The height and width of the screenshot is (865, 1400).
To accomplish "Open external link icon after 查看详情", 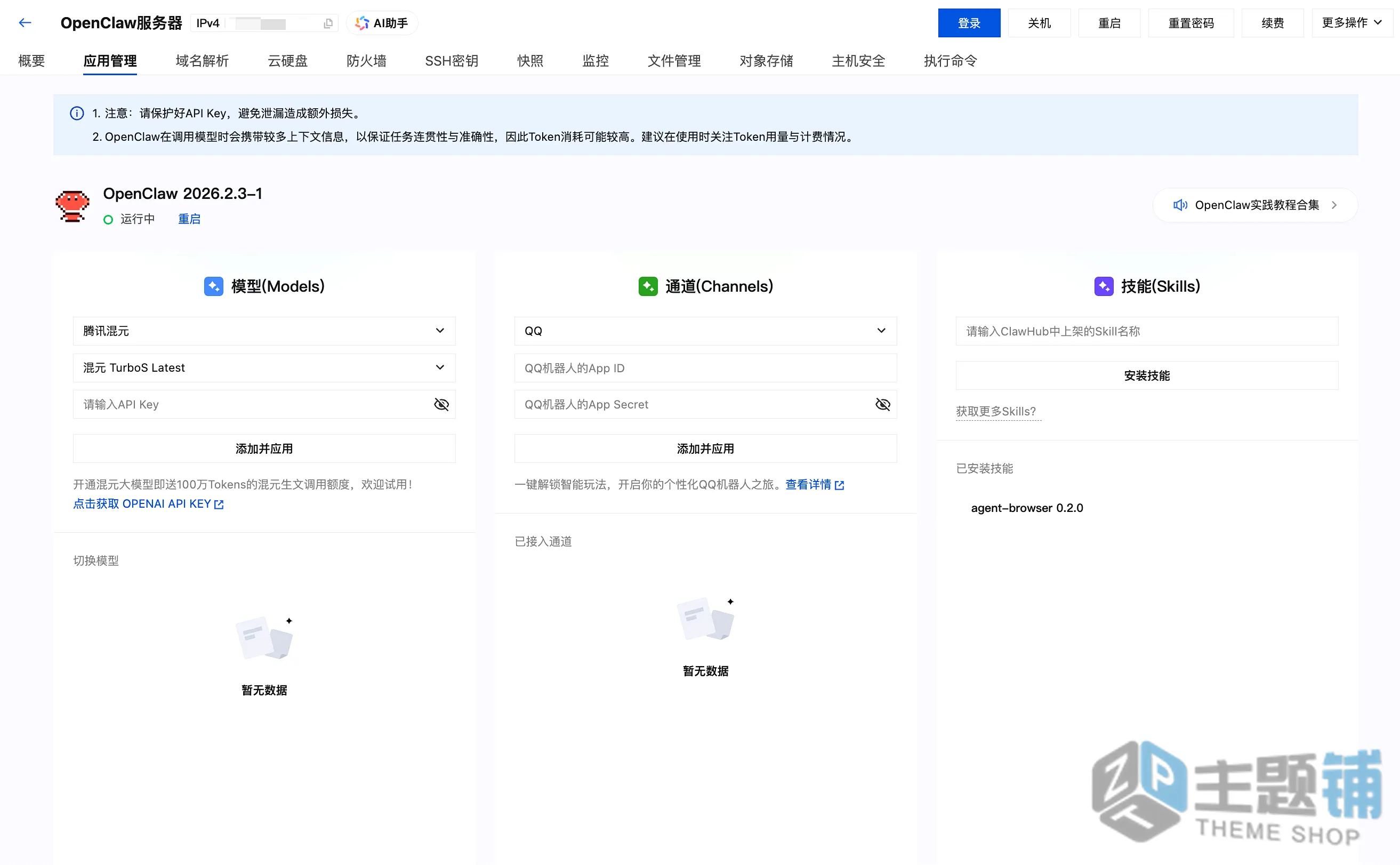I will click(839, 485).
